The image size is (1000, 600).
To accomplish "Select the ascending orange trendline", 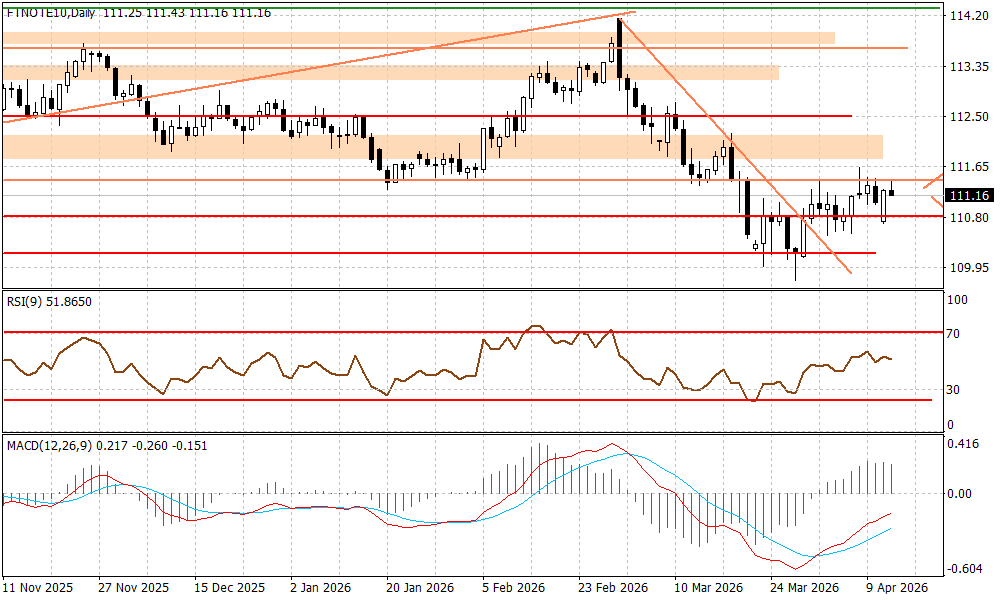I will (x=300, y=68).
